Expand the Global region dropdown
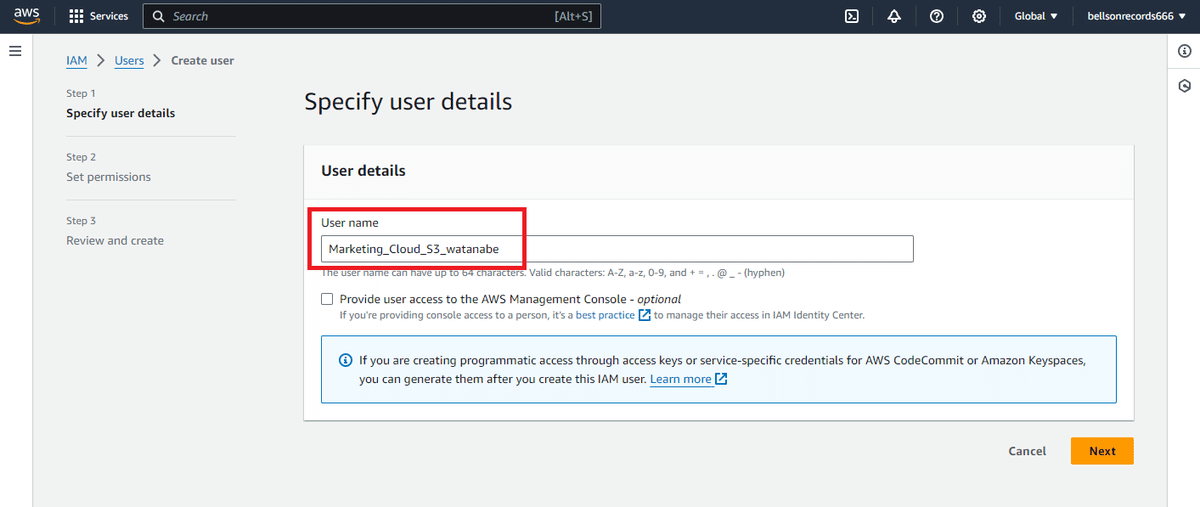The width and height of the screenshot is (1200, 507). [1036, 16]
